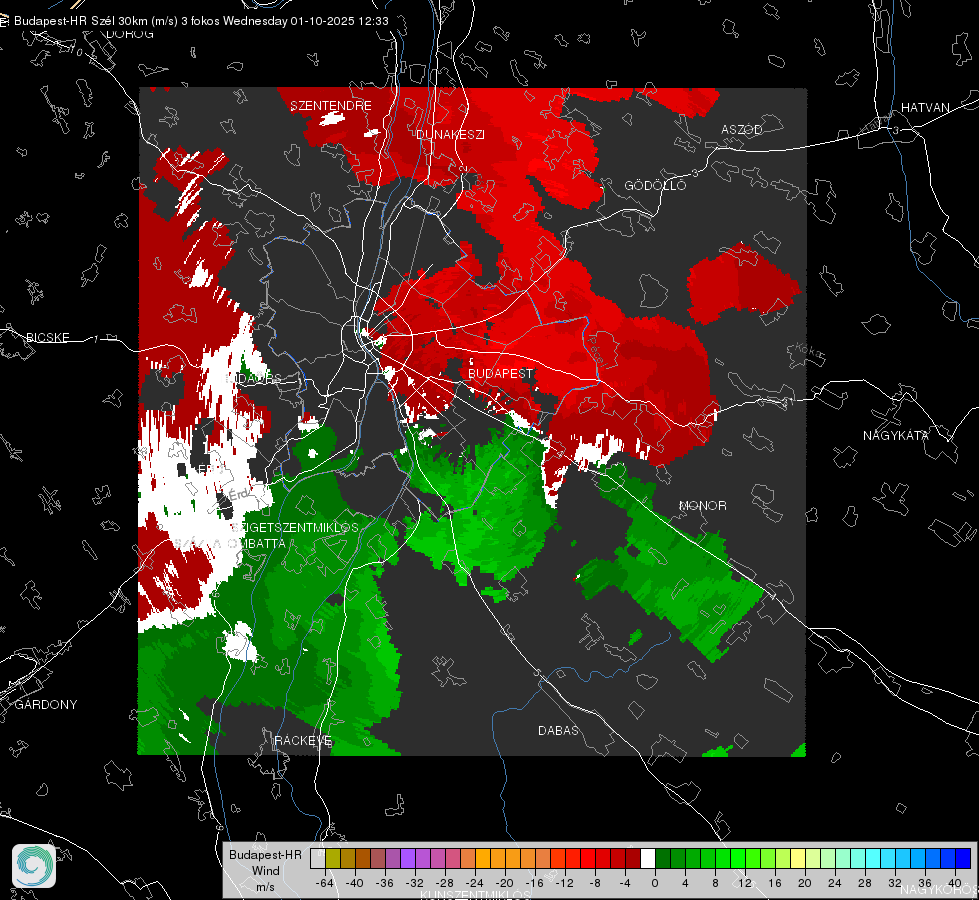The image size is (979, 900).
Task: Click the Budapest-HR Wind m/s legend label
Action: coord(265,870)
